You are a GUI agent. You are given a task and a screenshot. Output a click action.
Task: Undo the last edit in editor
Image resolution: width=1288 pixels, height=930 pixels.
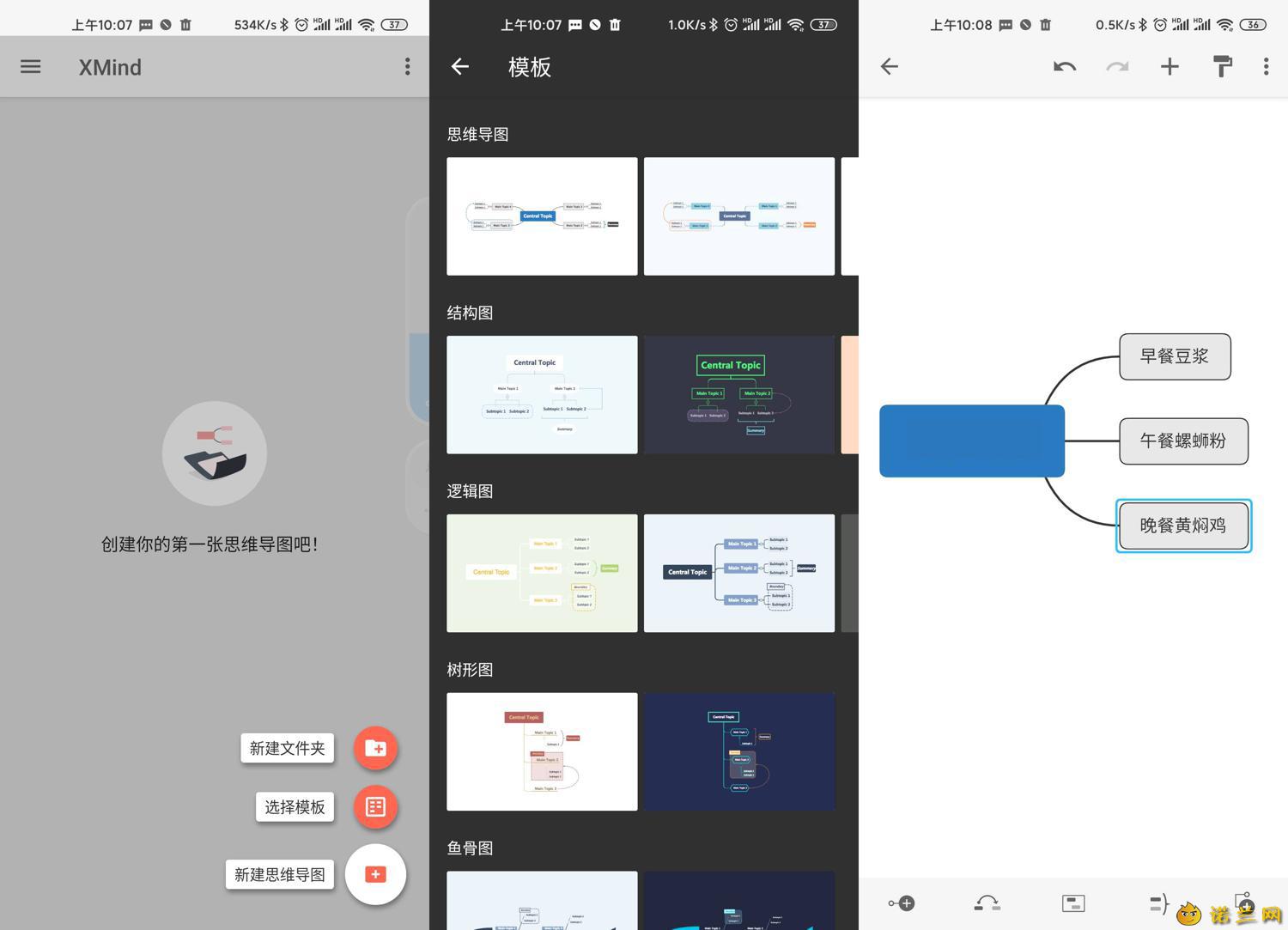[1065, 67]
